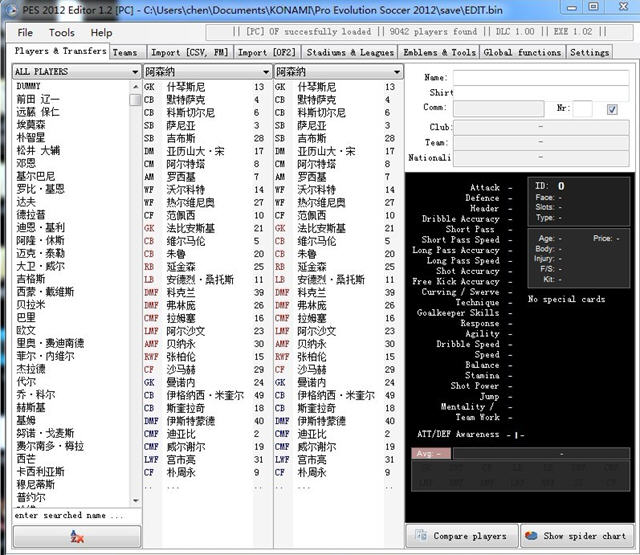This screenshot has height=555, width=640.
Task: Click player list scrollbar down arrow
Action: [136, 501]
